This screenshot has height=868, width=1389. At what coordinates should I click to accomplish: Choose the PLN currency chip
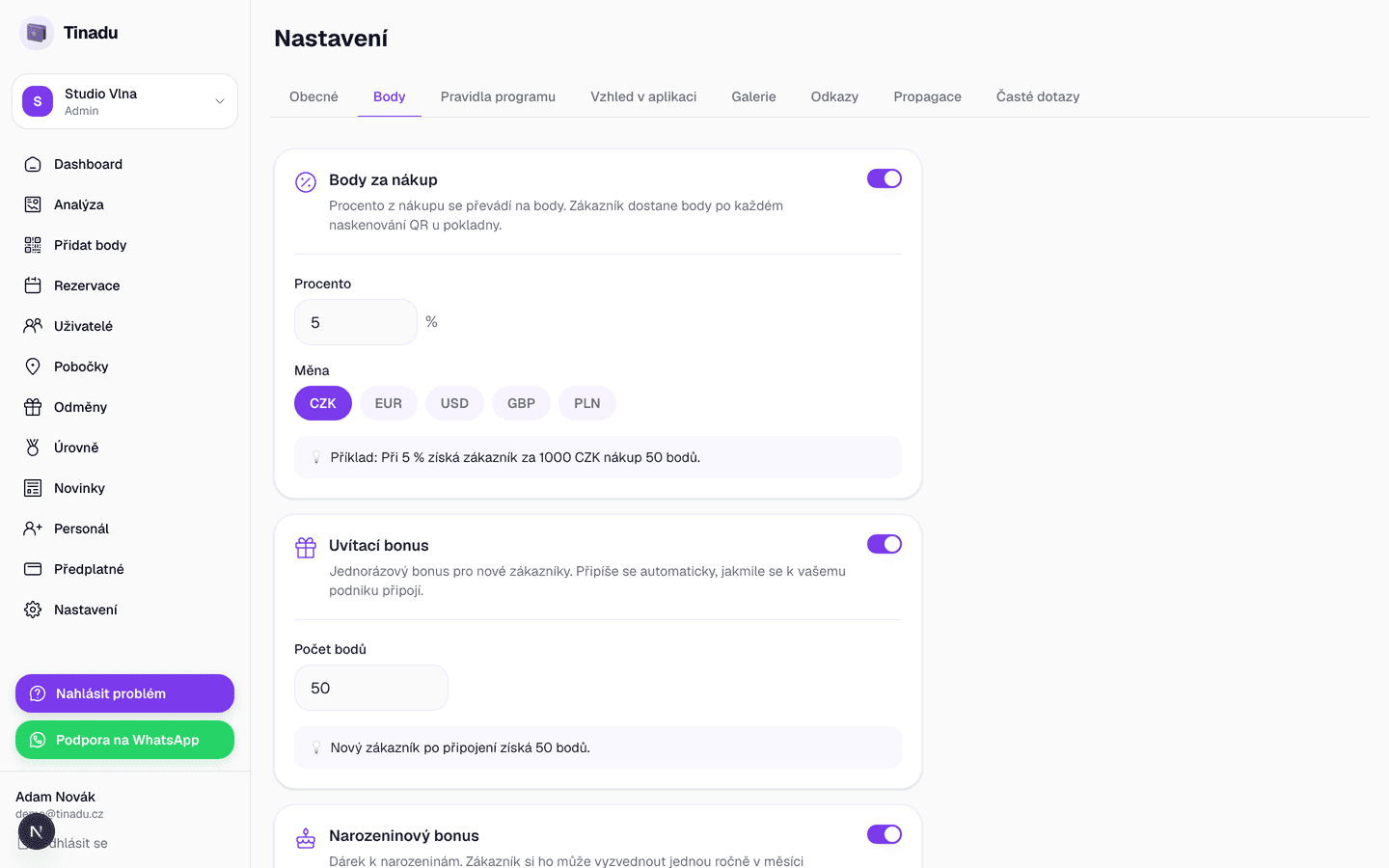(x=587, y=403)
